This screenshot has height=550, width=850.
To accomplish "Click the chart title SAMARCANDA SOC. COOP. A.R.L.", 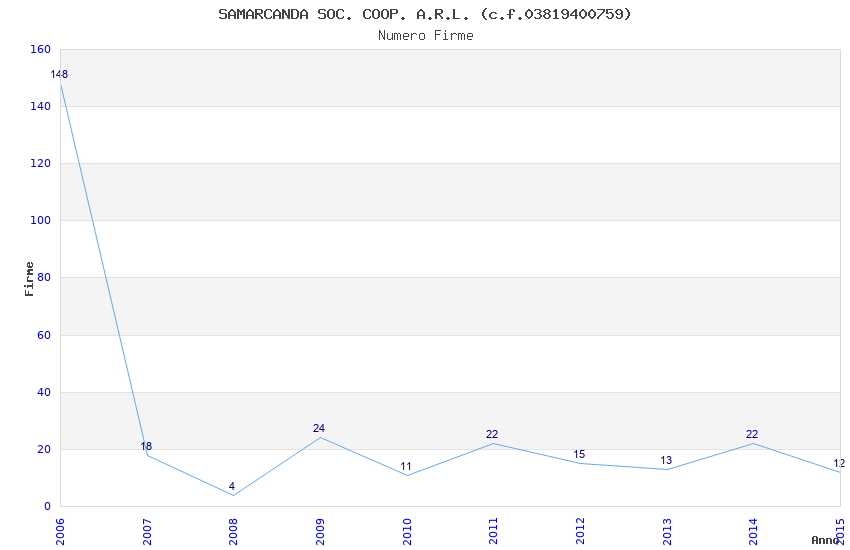I will click(344, 14).
